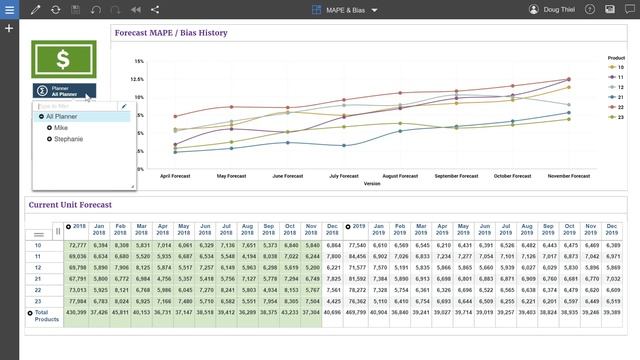Viewport: 640px width, 360px height.
Task: Click the sheet grid icon beside MAPE & Bias
Action: point(316,10)
